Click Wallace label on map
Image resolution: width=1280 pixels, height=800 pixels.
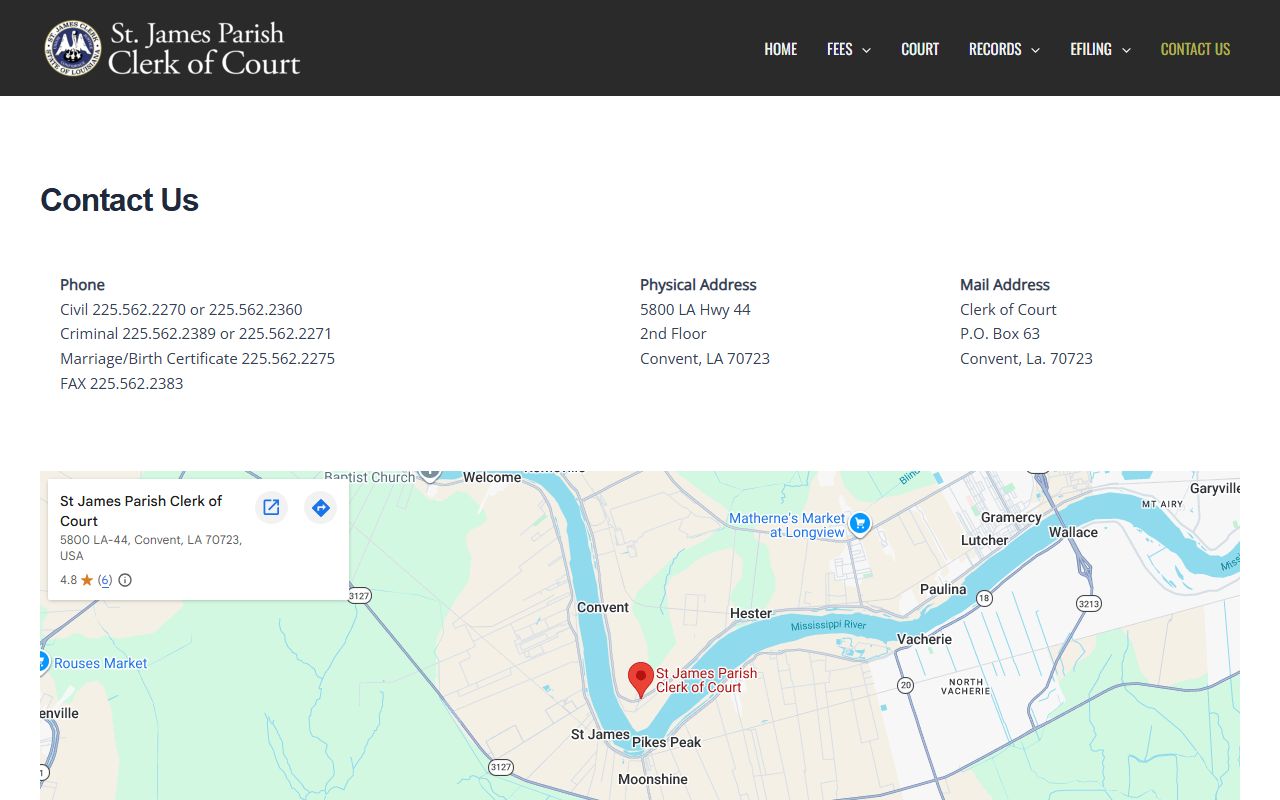click(1073, 532)
